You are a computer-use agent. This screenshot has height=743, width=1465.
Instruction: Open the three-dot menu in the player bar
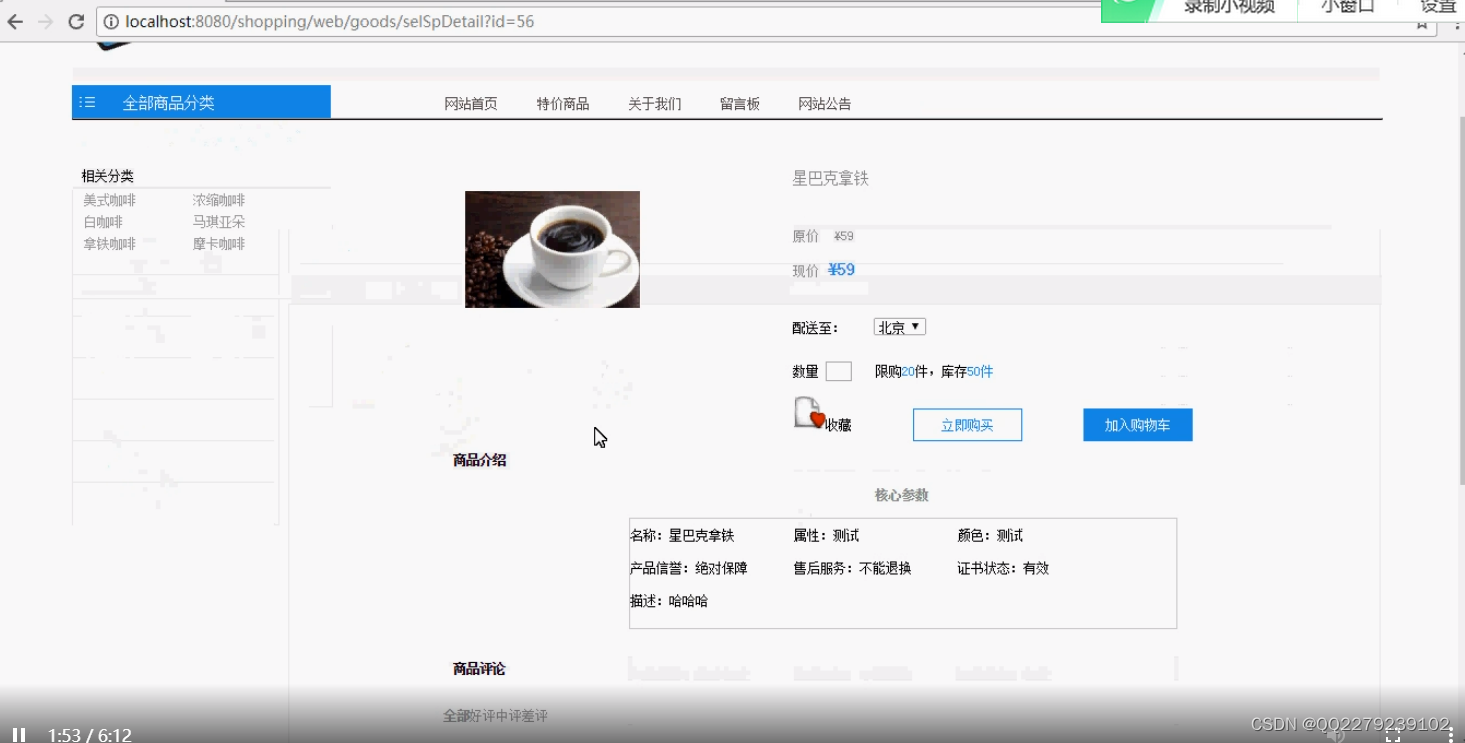(1451, 736)
